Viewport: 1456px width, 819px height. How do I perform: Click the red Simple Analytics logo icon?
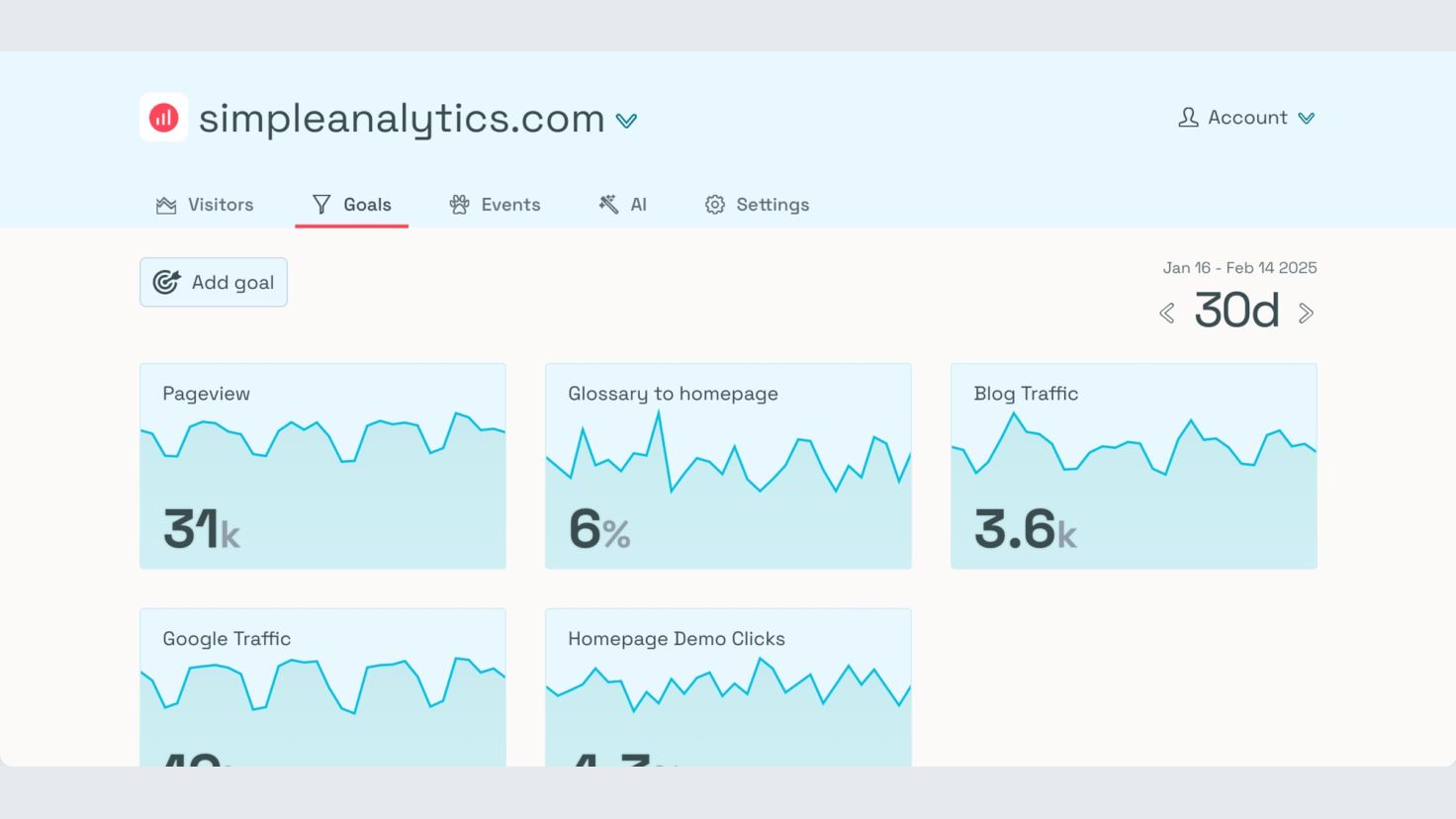tap(163, 118)
